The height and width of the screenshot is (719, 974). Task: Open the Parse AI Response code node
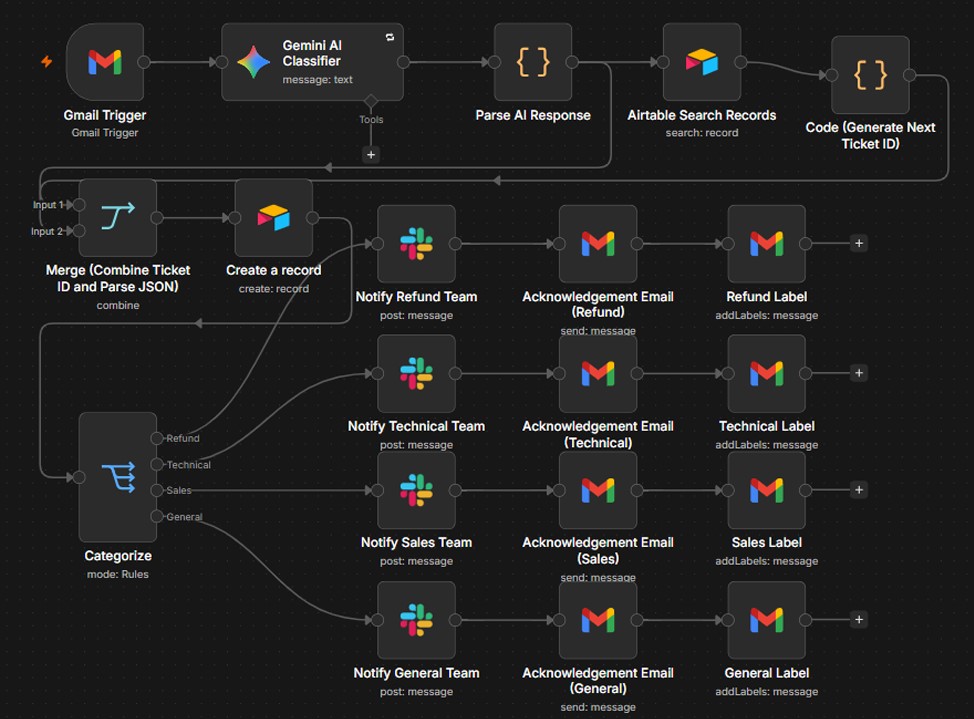point(533,62)
